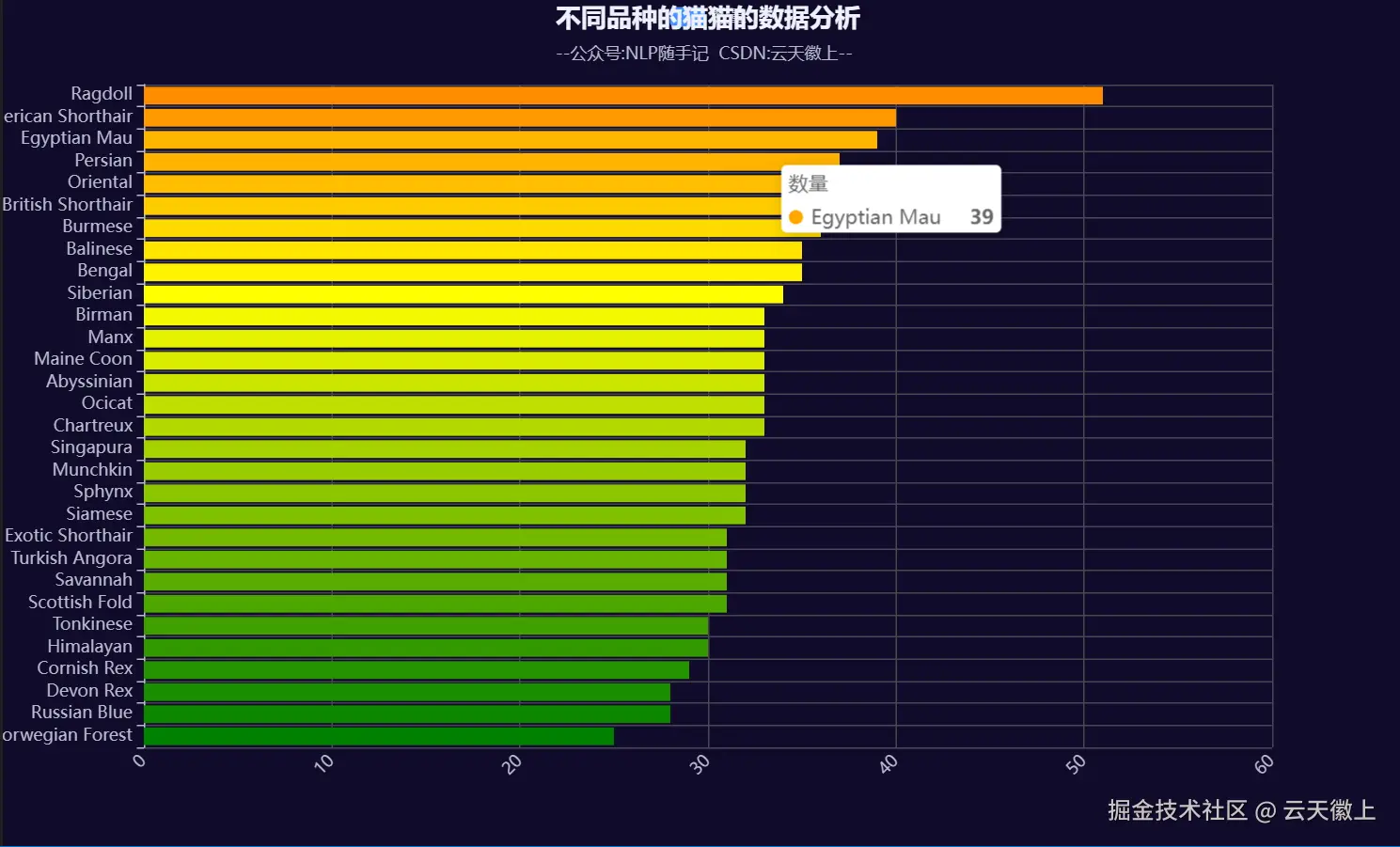The height and width of the screenshot is (847, 1400).
Task: Select the Maine Coon bar
Action: coord(454,360)
